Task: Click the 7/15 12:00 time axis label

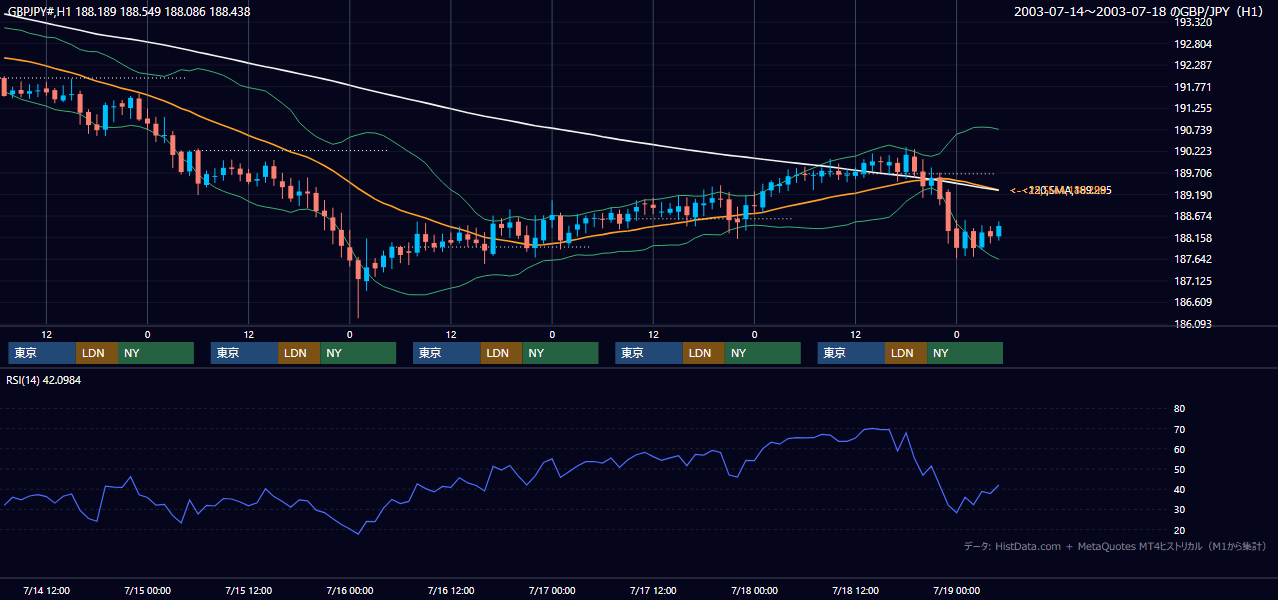Action: pyautogui.click(x=248, y=590)
